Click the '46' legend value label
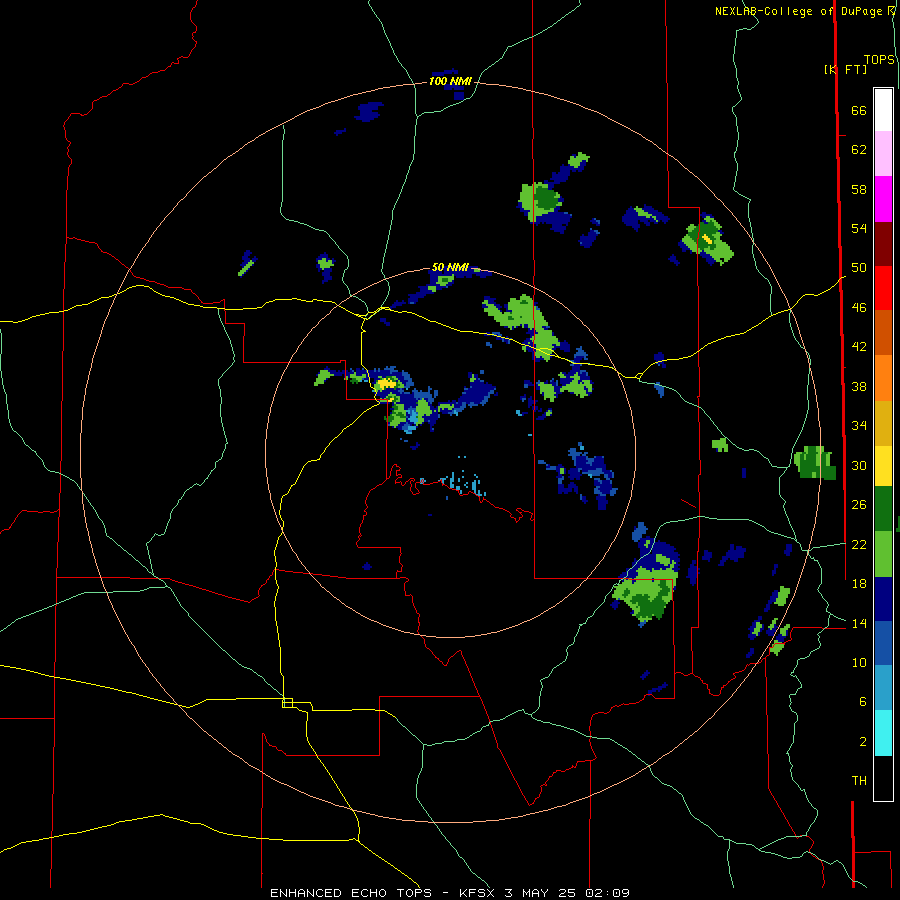 point(859,307)
